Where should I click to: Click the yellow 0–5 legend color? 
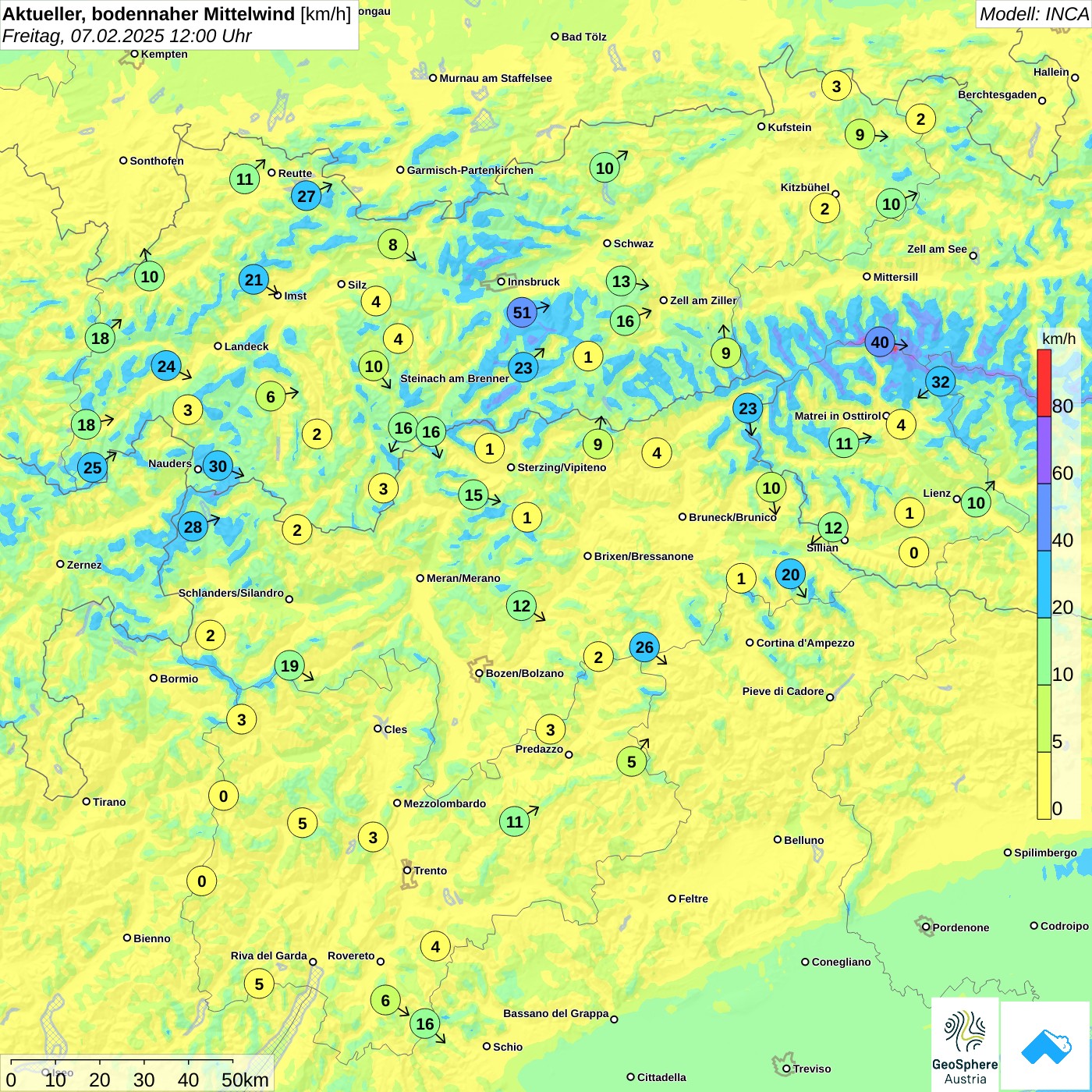click(1044, 786)
